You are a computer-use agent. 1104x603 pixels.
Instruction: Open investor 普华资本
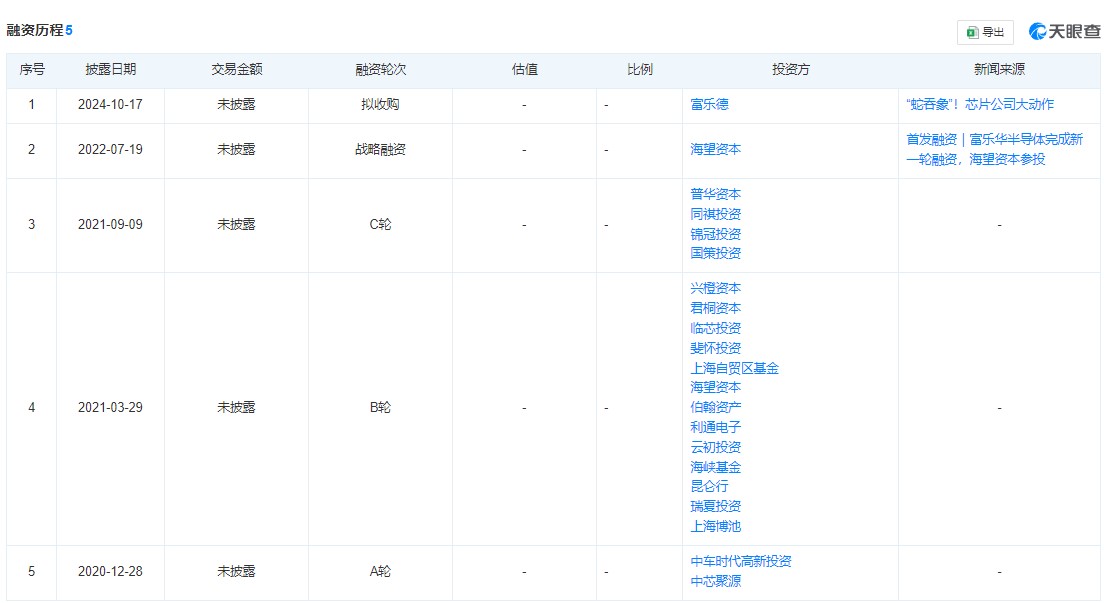715,194
